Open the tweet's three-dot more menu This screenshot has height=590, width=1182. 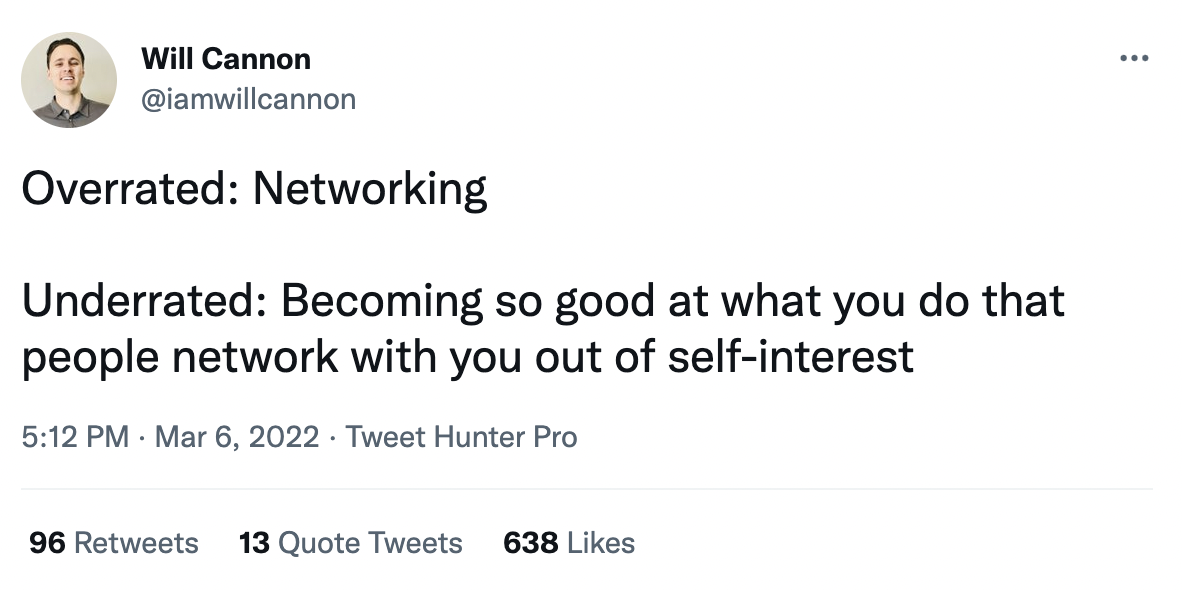(1134, 59)
